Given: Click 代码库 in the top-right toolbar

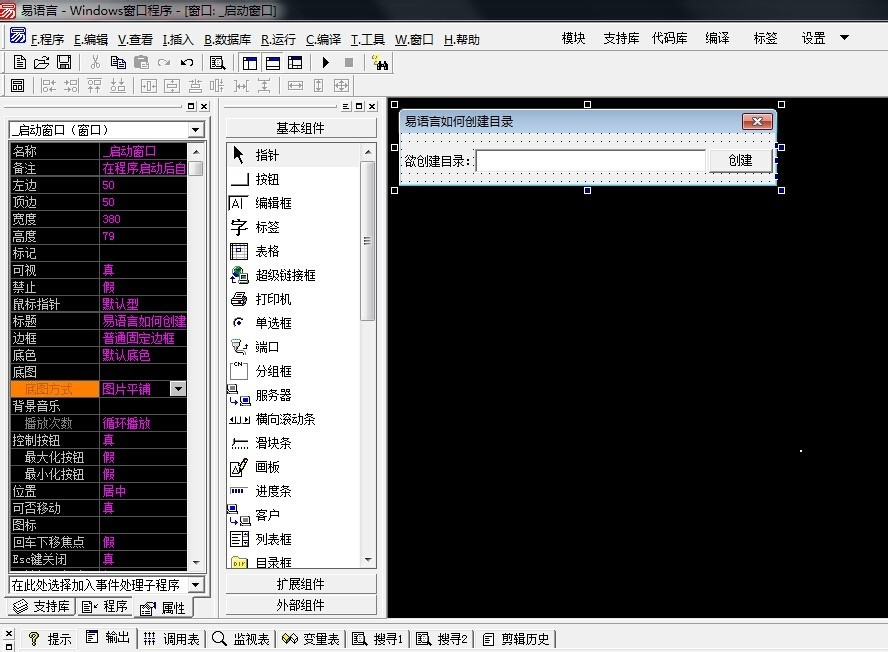Looking at the screenshot, I should tap(669, 38).
